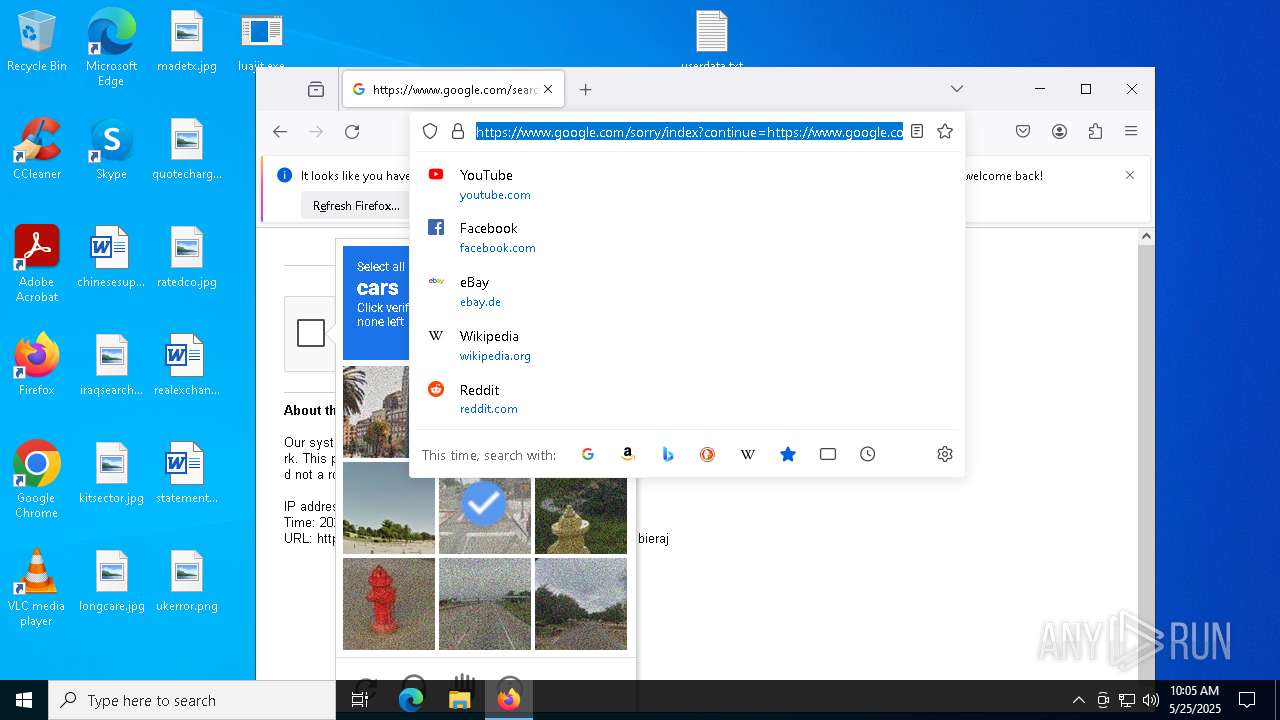
Task: Show hidden system tray icons
Action: (x=1078, y=700)
